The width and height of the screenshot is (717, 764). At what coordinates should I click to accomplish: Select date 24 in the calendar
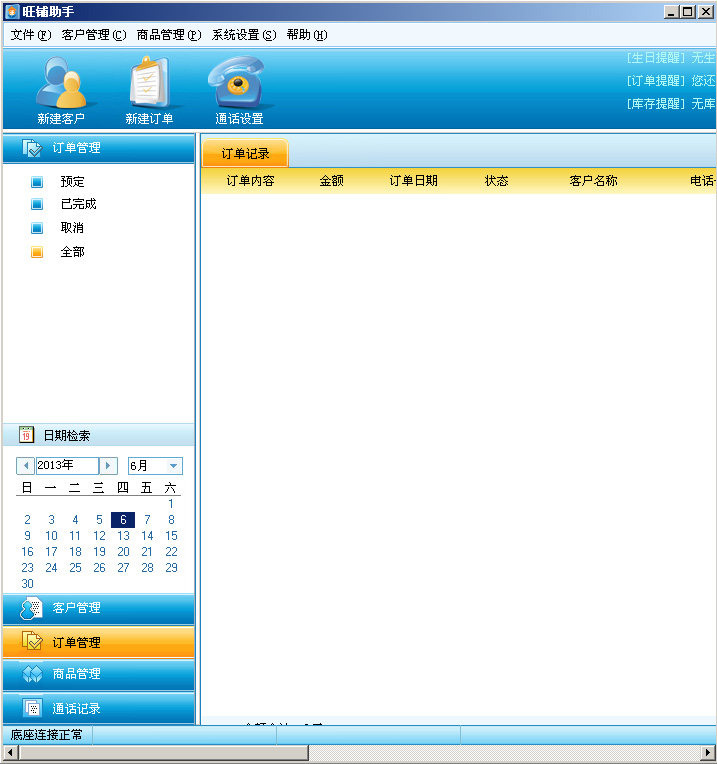(x=51, y=568)
